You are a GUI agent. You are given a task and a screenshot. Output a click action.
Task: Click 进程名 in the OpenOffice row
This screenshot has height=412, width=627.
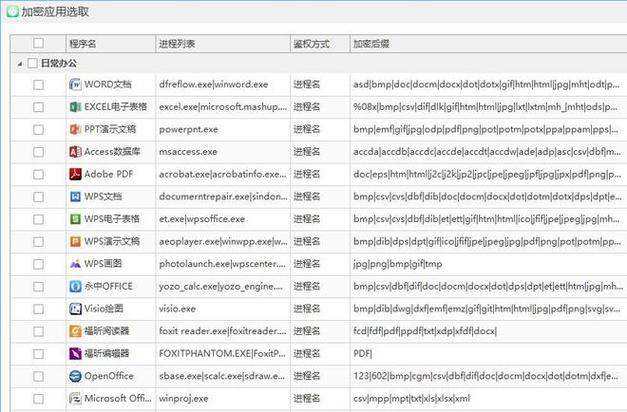coord(307,376)
